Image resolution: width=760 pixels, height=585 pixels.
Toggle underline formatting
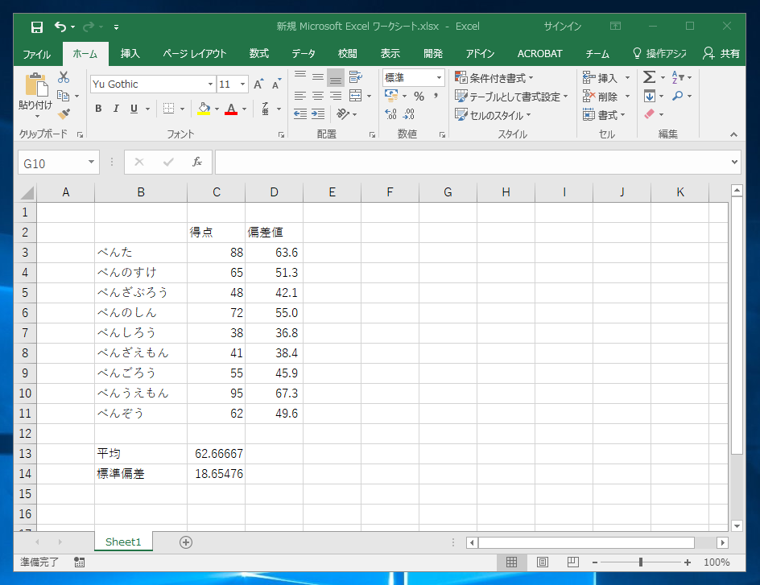pyautogui.click(x=134, y=109)
